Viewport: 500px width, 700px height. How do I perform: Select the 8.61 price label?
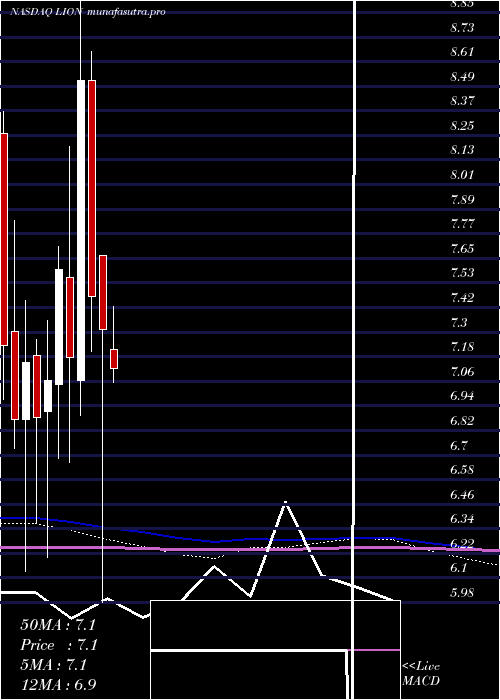462,52
